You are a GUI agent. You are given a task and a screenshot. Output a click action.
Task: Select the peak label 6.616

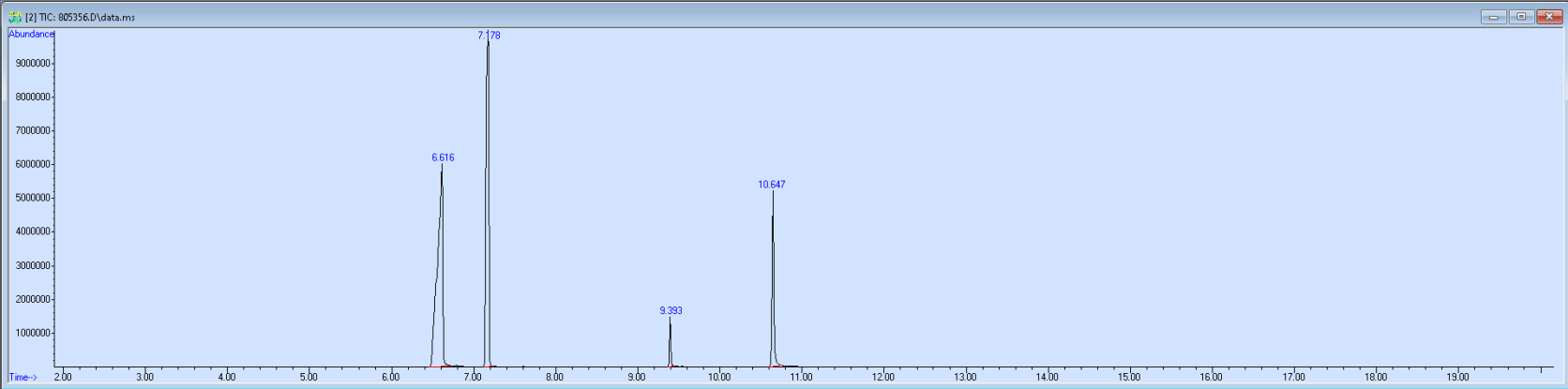tap(443, 157)
